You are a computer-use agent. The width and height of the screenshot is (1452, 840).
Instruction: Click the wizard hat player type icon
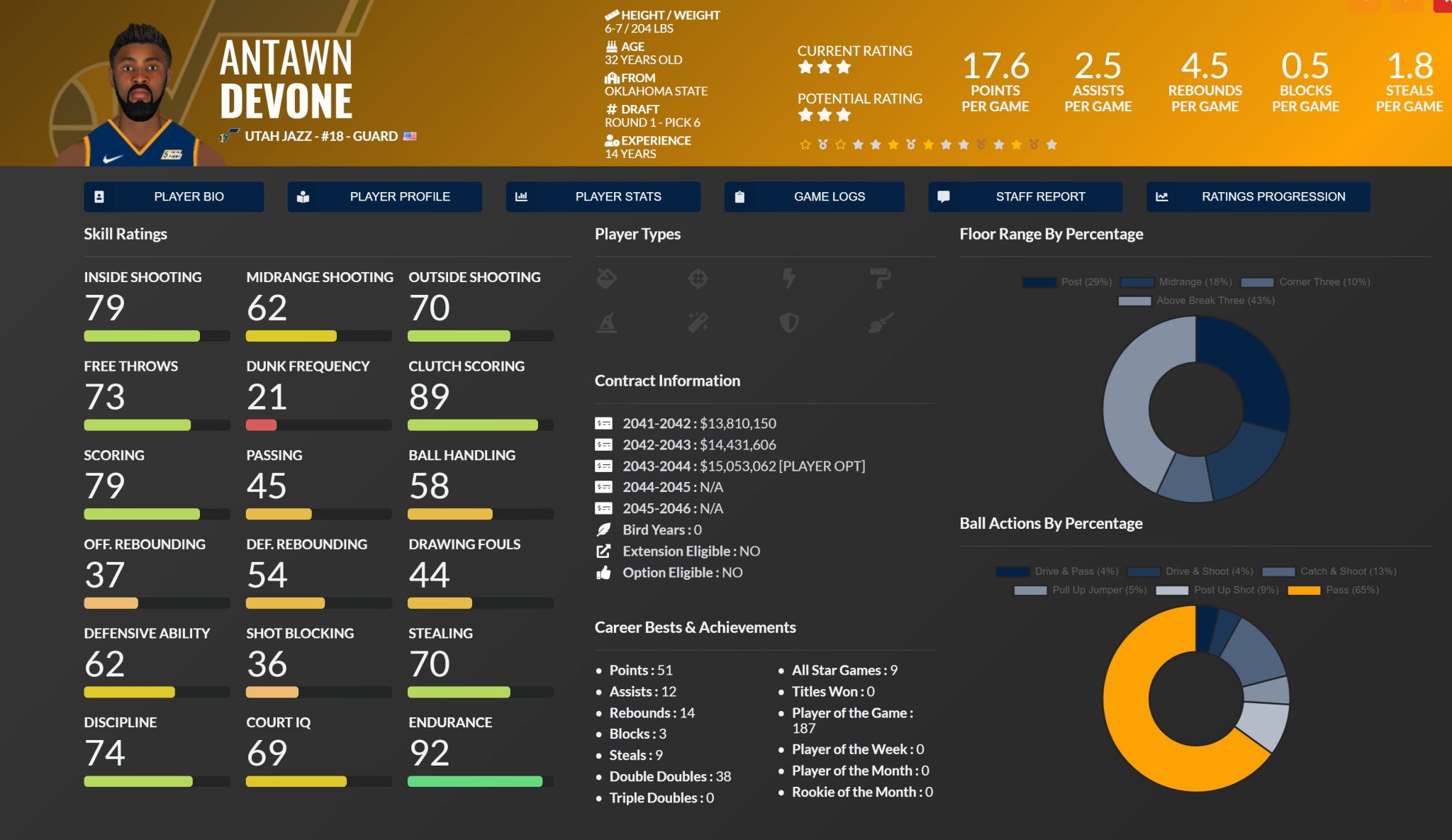(606, 323)
